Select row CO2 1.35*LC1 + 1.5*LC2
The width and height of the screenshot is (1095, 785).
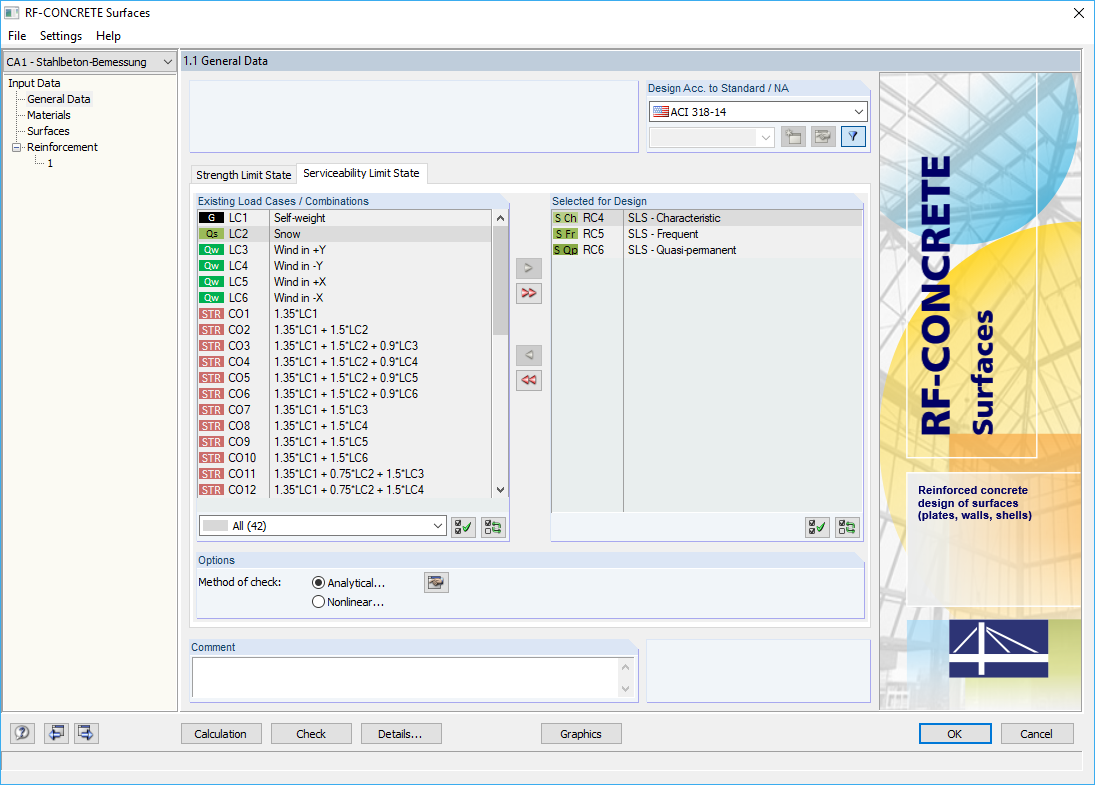[x=345, y=330]
